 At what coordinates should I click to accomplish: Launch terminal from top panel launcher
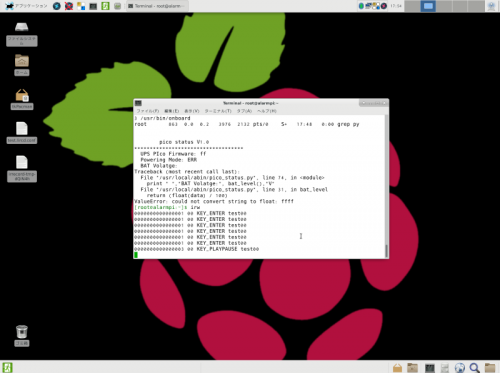click(93, 6)
